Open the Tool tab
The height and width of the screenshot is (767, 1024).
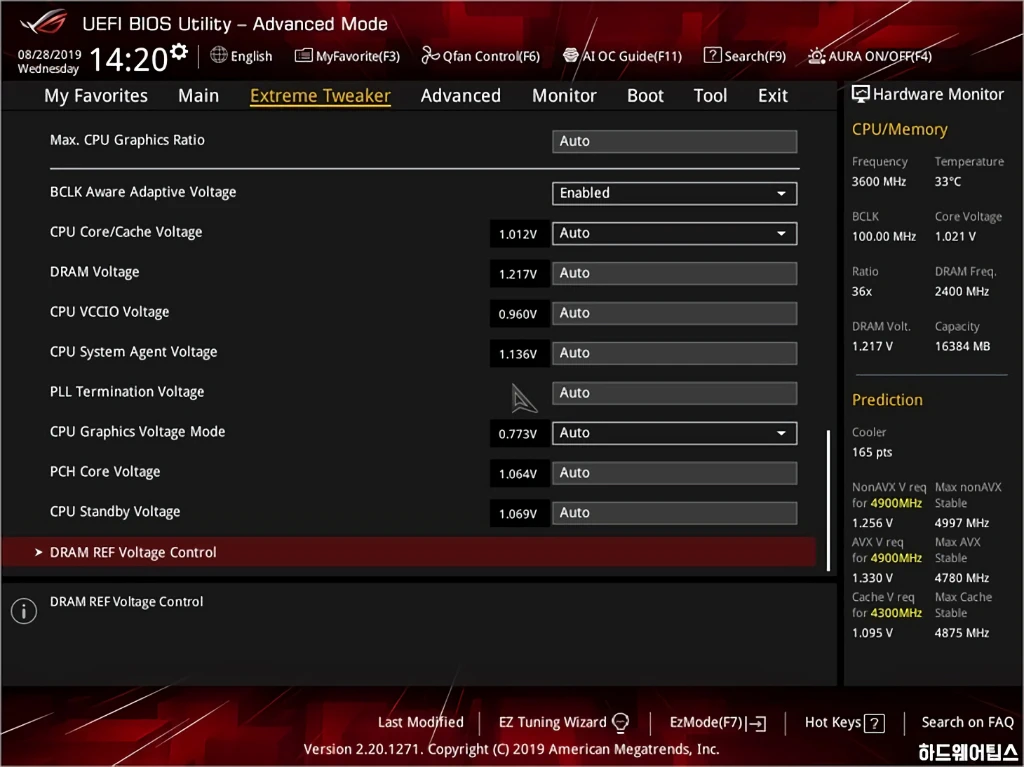pyautogui.click(x=710, y=96)
